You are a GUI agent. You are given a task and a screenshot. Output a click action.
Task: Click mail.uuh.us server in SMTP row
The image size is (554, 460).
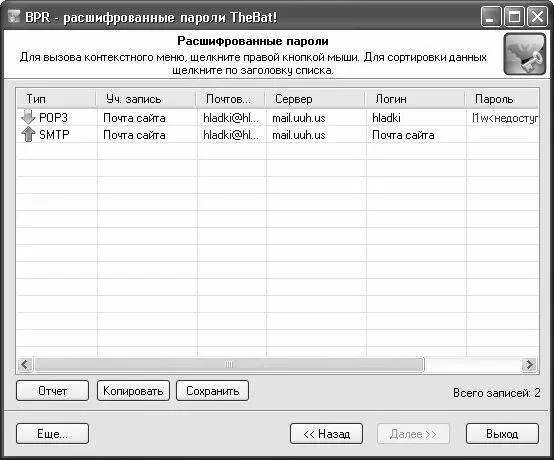[299, 135]
